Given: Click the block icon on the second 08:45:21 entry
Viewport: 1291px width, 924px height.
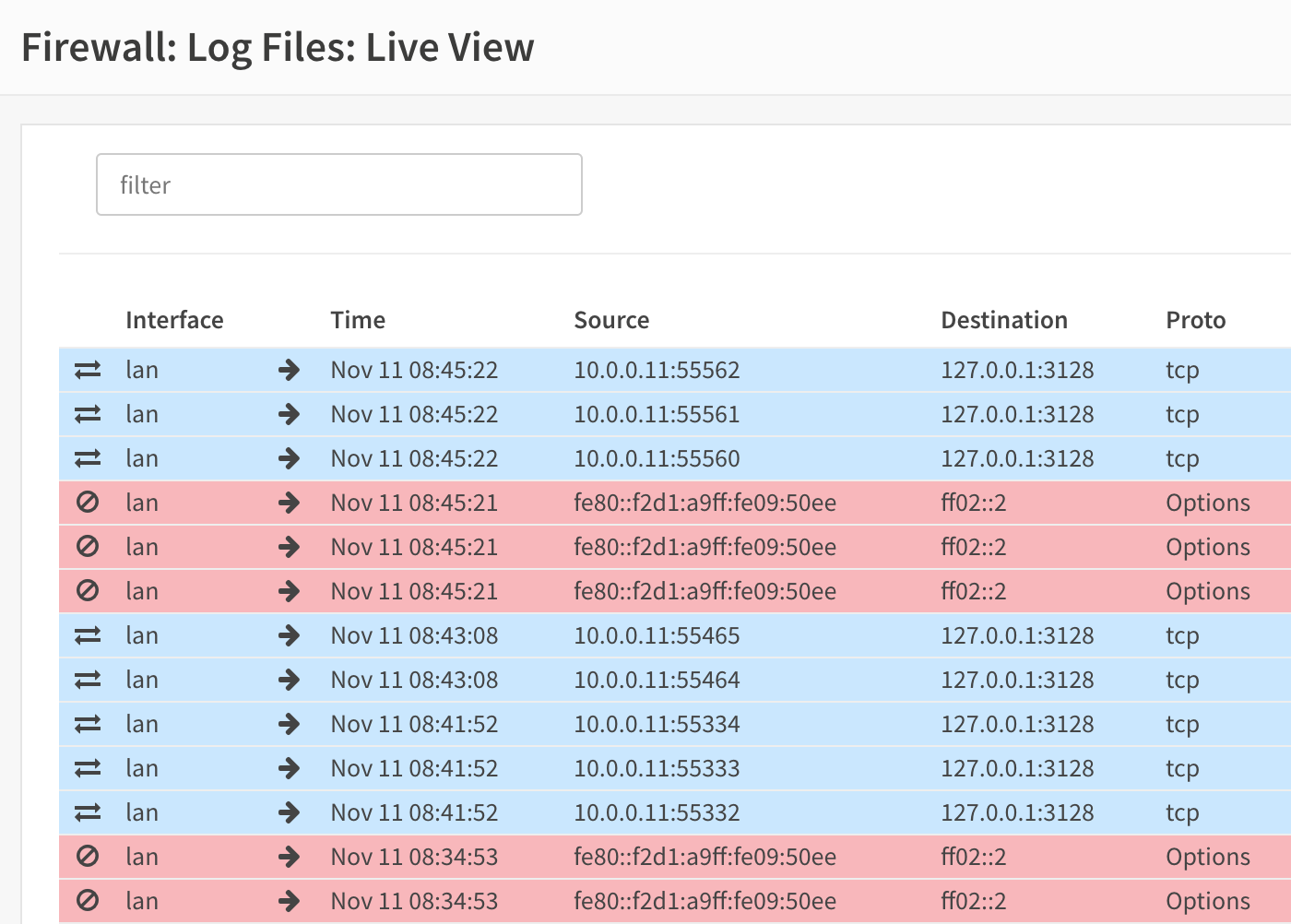Looking at the screenshot, I should point(89,547).
